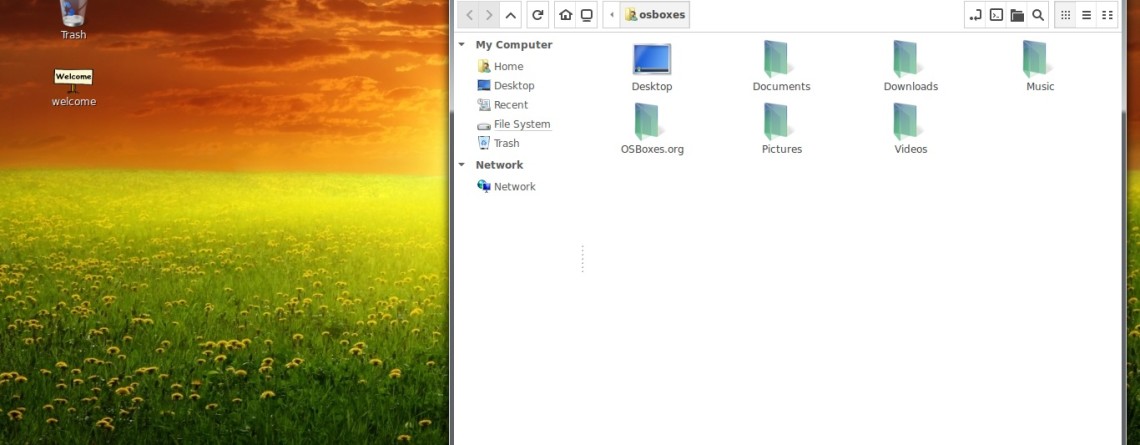
Task: Collapse the Network sidebar section
Action: tap(462, 165)
